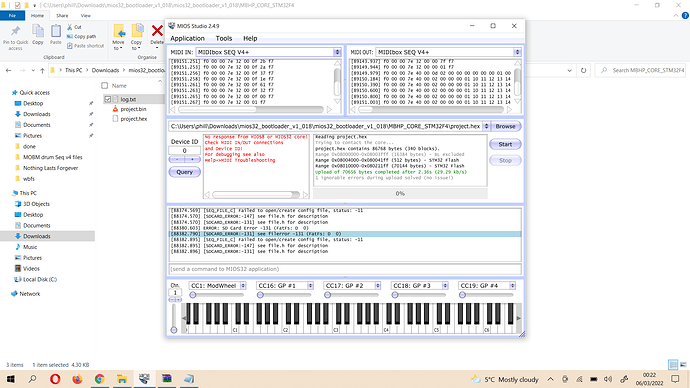Click the Paste shortcut icon in ribbon

coord(70,46)
